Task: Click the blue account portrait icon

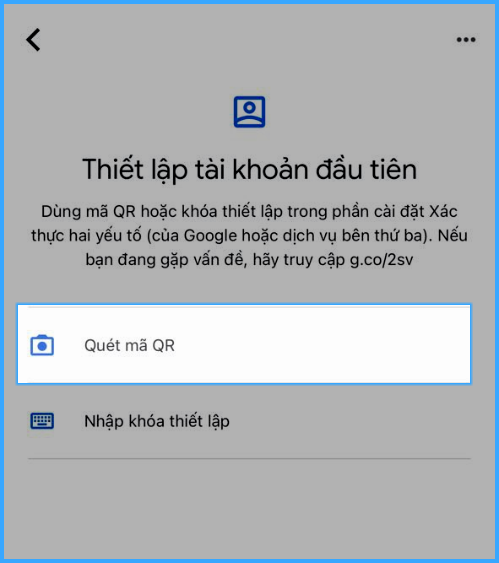Action: (x=250, y=112)
